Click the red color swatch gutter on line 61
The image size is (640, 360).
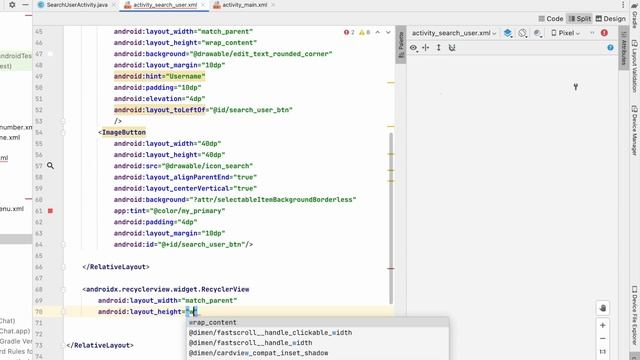pos(50,211)
